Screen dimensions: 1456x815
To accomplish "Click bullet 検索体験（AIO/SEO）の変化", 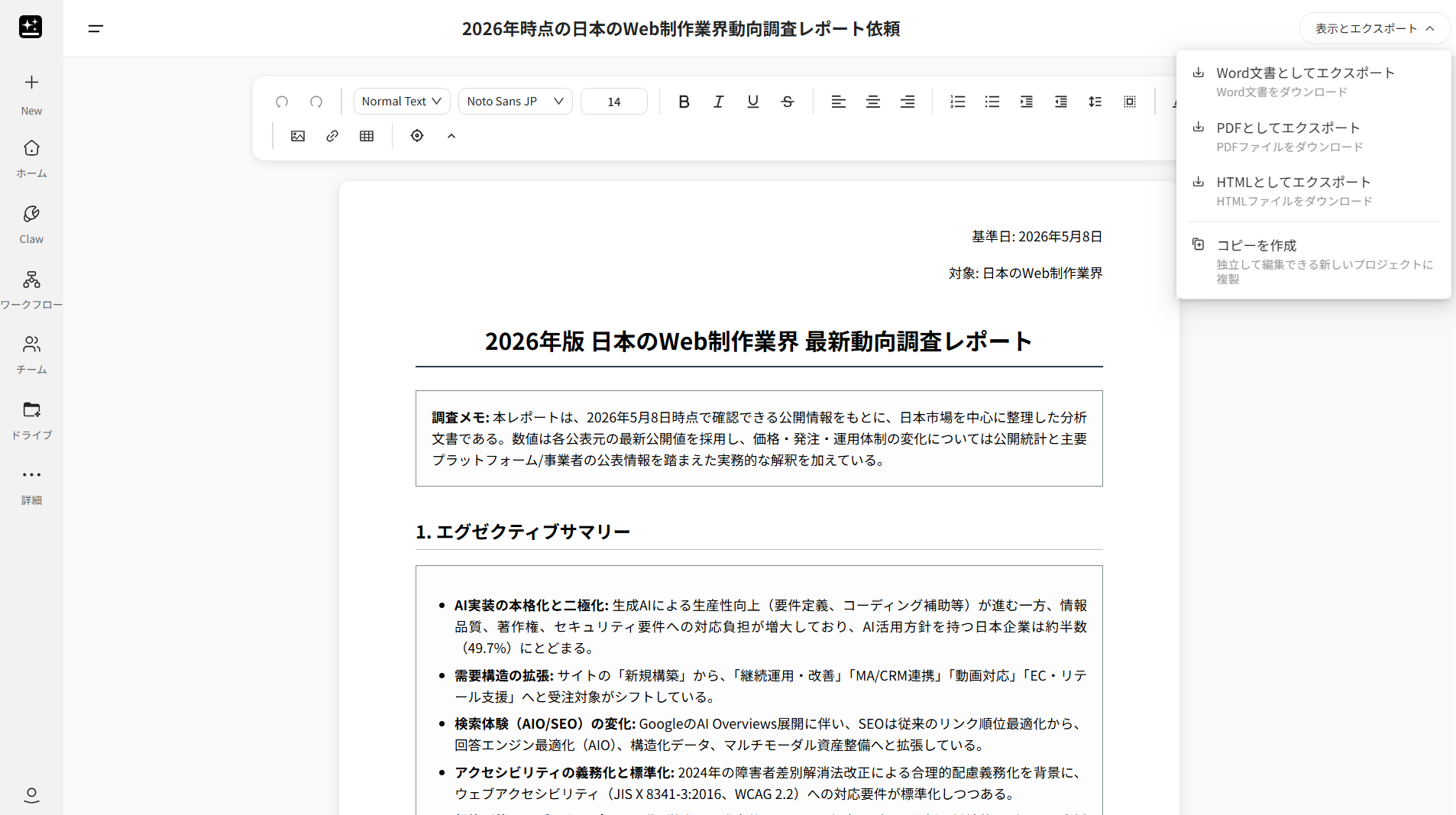I will tap(770, 734).
